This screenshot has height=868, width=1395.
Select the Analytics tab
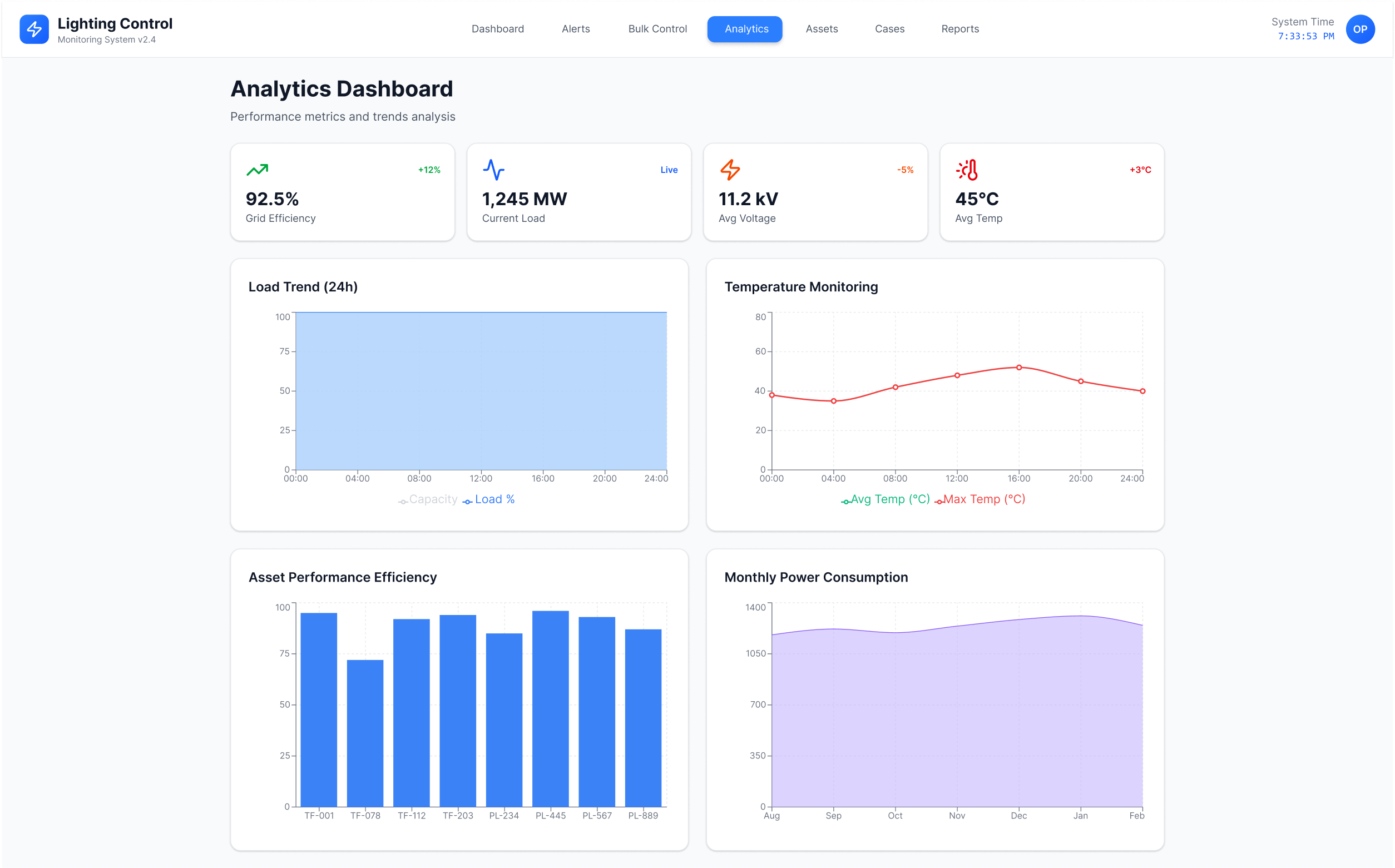point(745,29)
